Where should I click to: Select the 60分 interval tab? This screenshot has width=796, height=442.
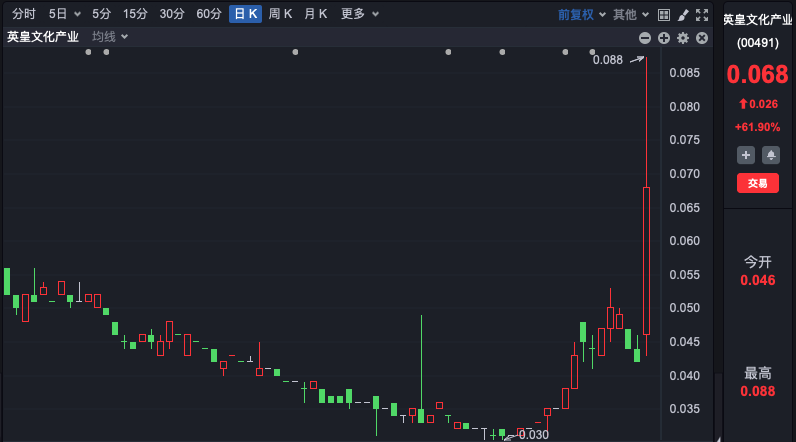tap(209, 14)
